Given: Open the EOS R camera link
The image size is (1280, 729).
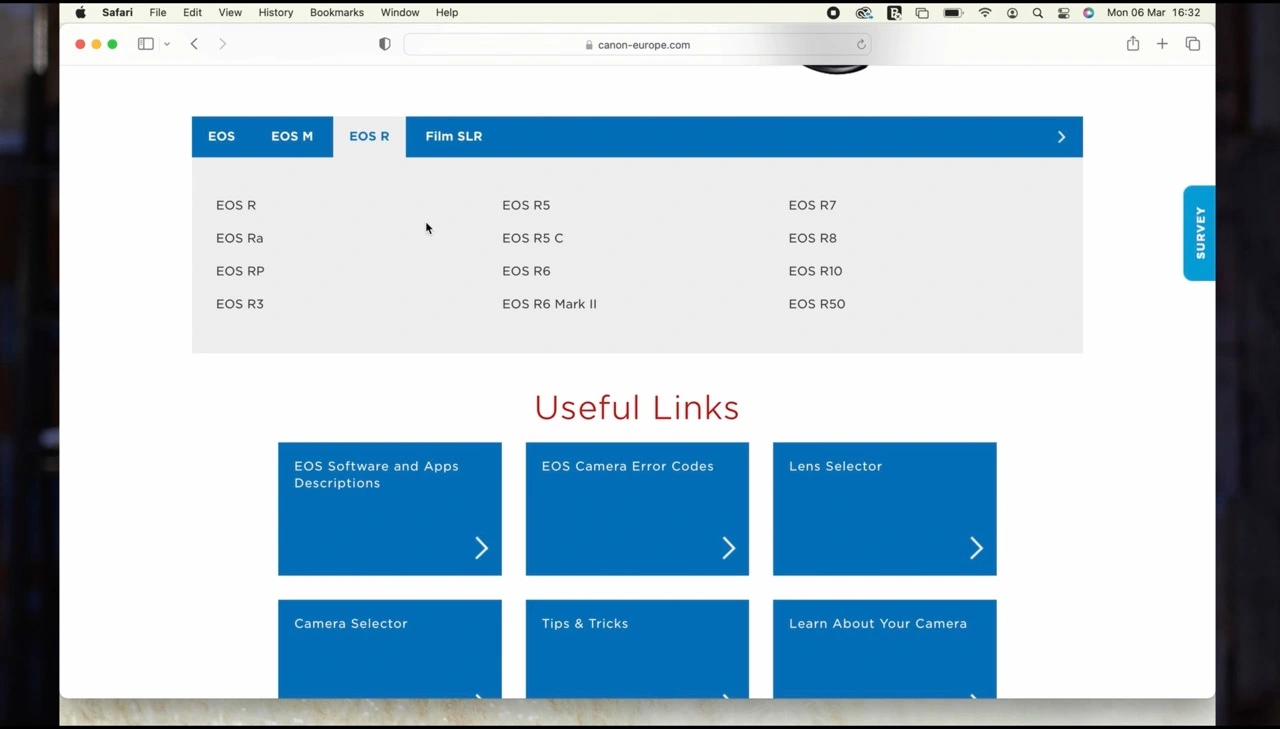Looking at the screenshot, I should click(236, 205).
